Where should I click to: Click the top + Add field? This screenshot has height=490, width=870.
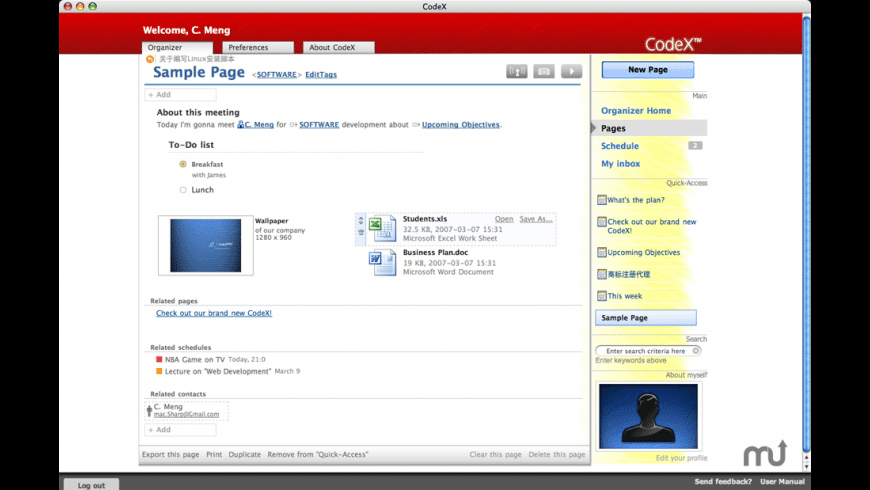click(180, 95)
